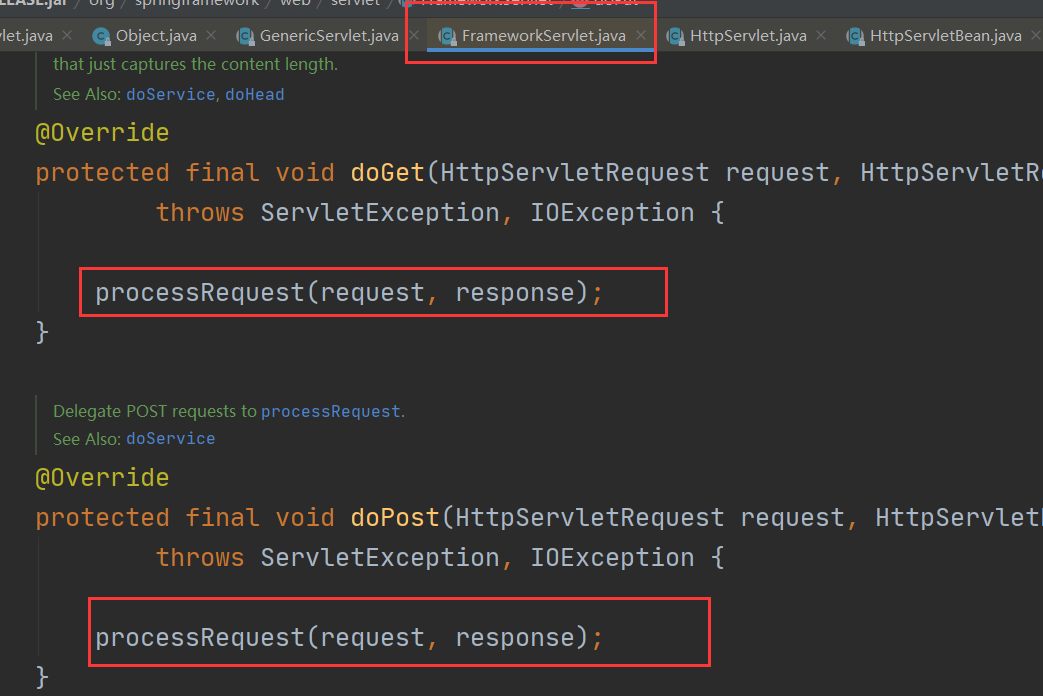The image size is (1043, 696).
Task: Open the processRequest link in POST doc
Action: (331, 411)
